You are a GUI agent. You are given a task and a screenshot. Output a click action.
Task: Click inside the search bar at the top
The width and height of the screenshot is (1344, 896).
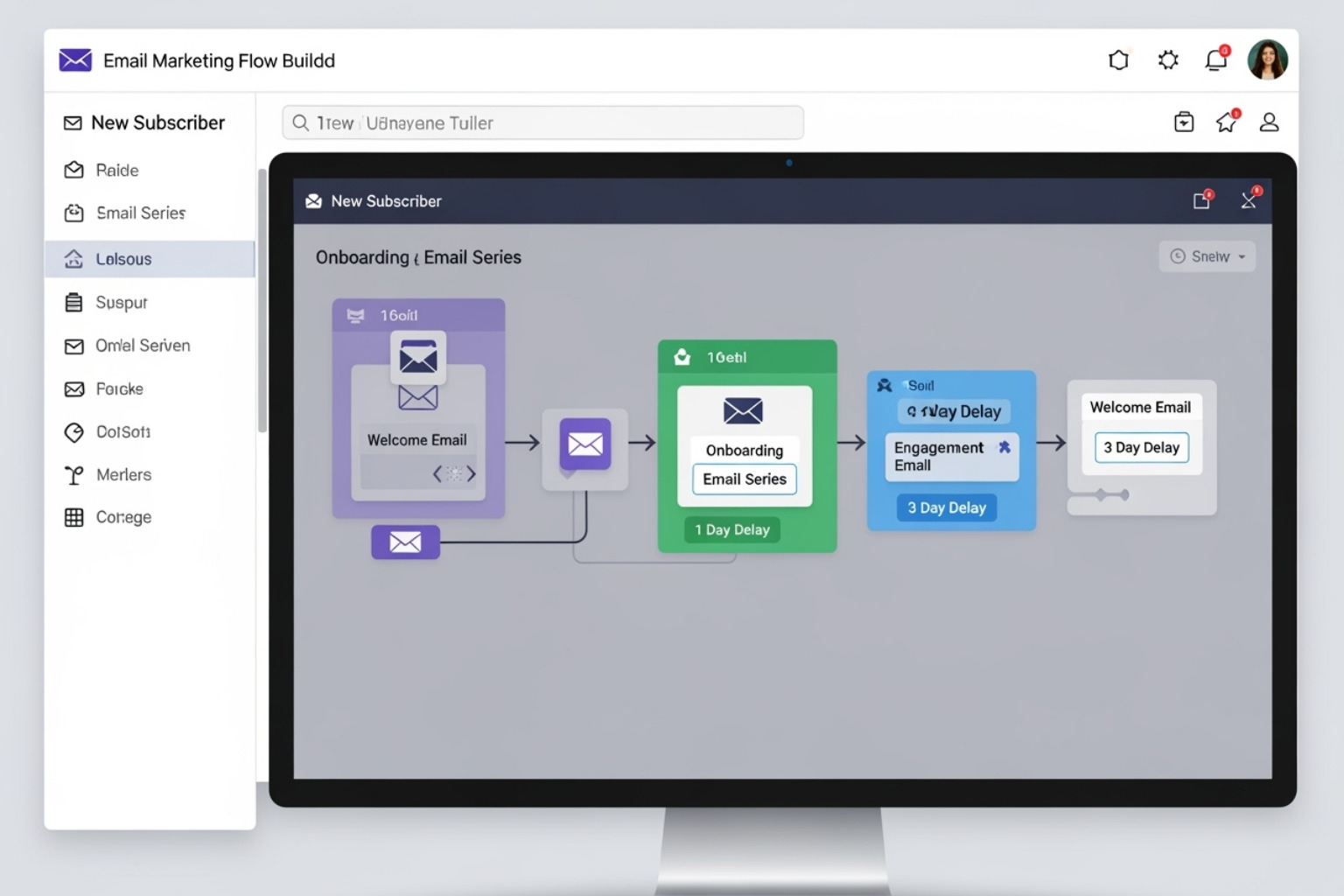point(542,122)
